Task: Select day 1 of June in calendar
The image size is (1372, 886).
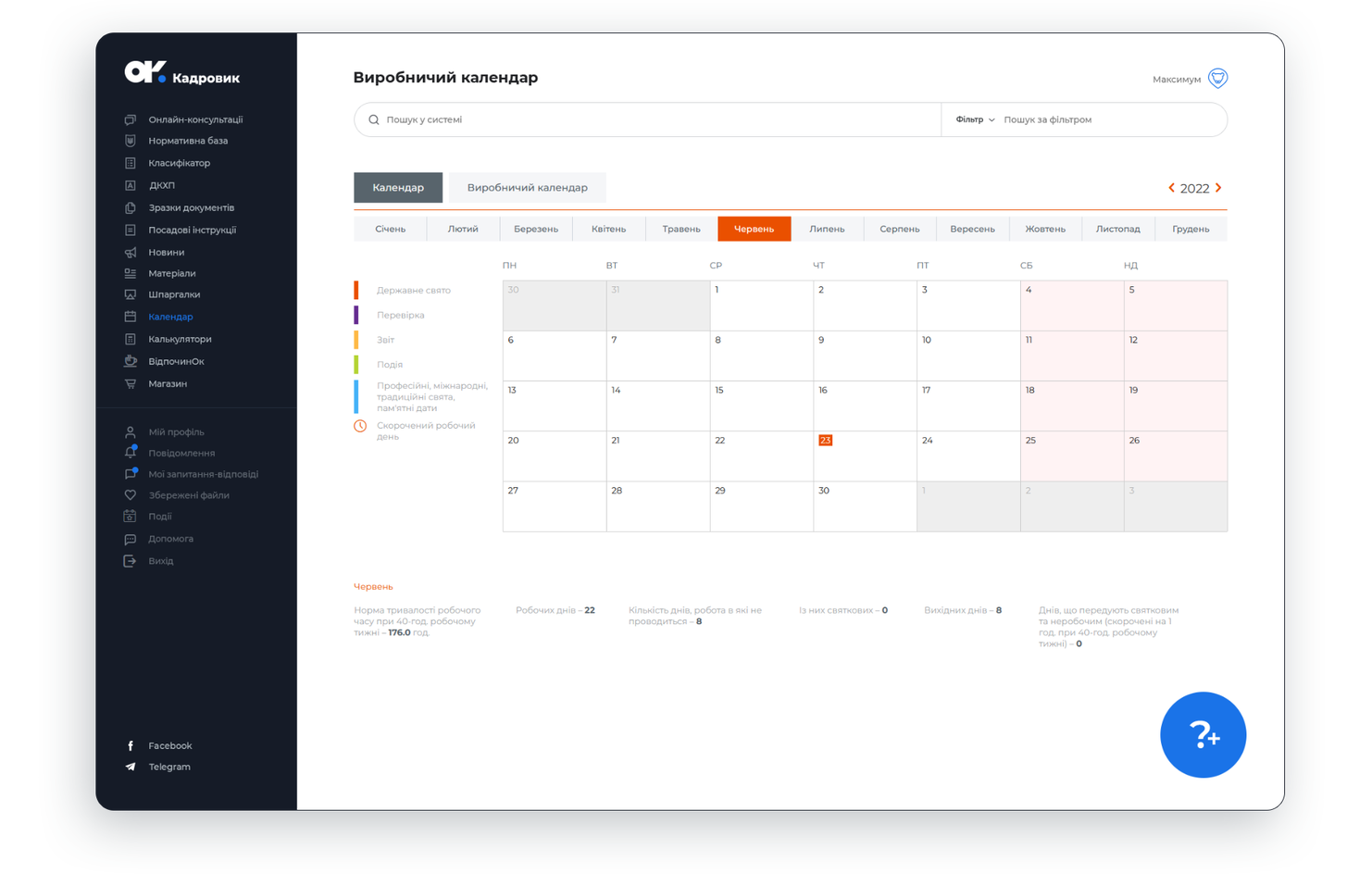Action: pos(762,306)
